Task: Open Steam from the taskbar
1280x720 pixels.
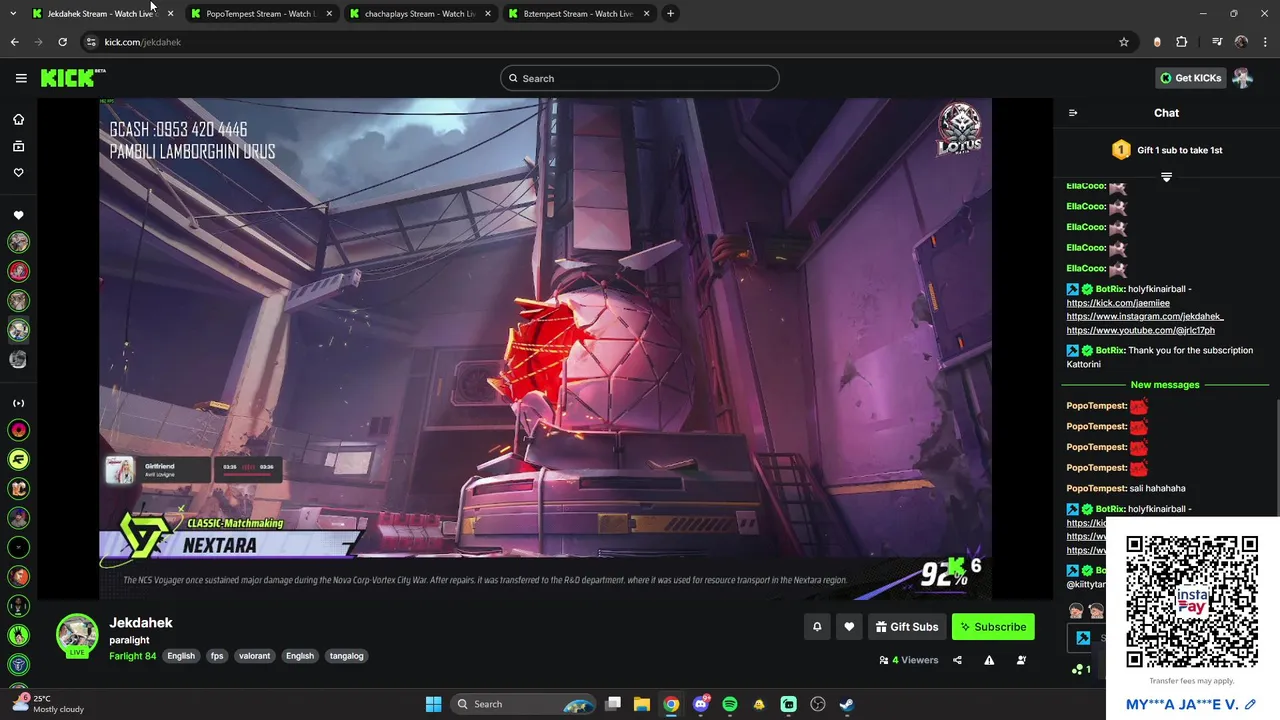Action: [x=846, y=704]
